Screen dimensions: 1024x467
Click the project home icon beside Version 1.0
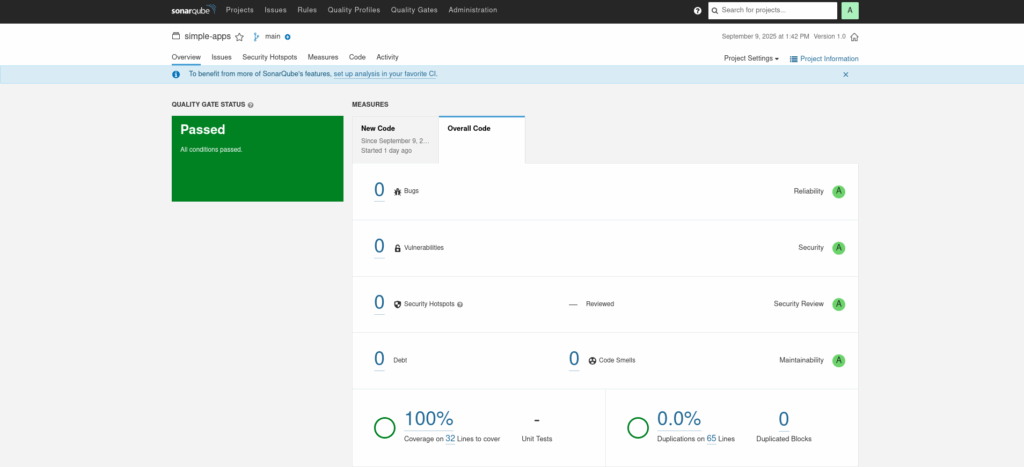pos(854,37)
